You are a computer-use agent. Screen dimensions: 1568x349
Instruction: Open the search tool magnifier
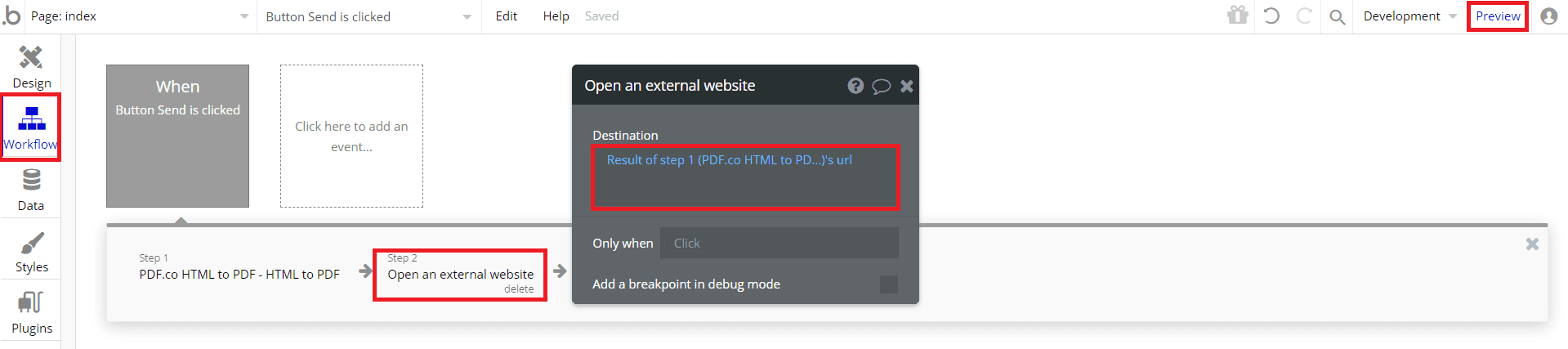tap(1338, 16)
